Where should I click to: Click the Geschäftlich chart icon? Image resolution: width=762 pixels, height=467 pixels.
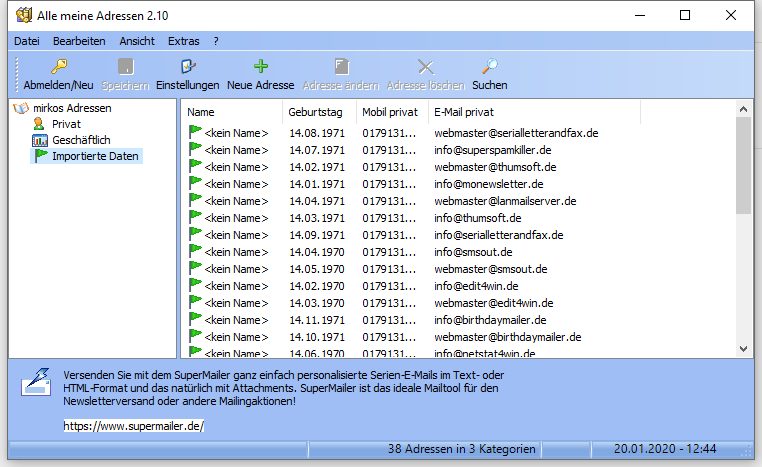coord(39,140)
